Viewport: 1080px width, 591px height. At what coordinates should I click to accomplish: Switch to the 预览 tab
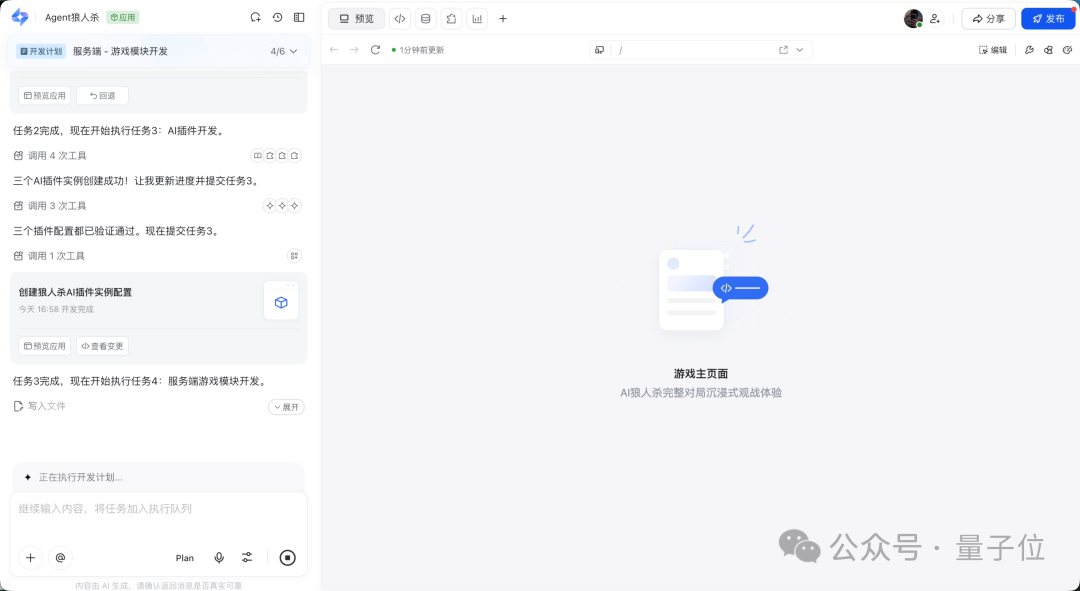[356, 19]
